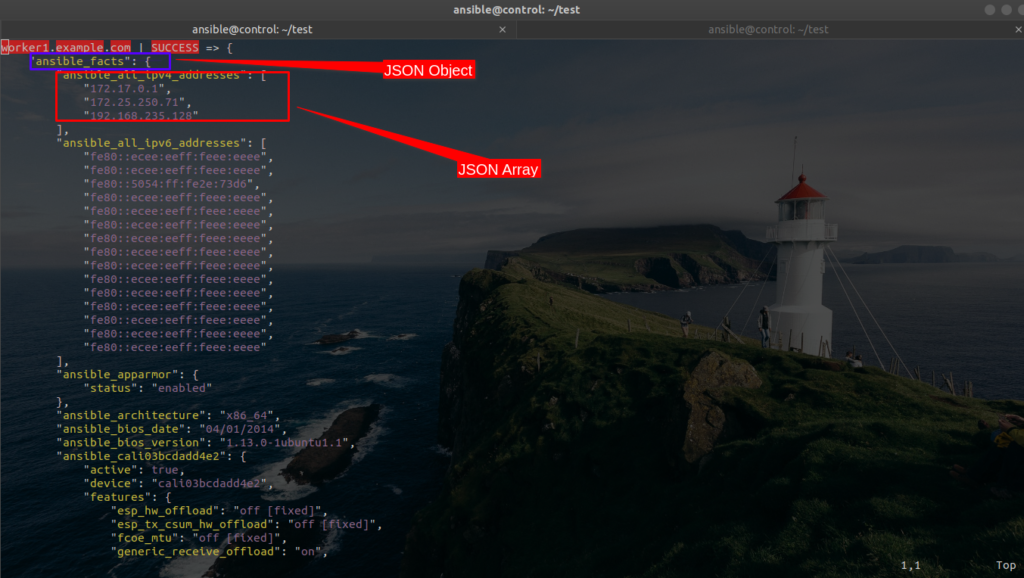The image size is (1024, 578).
Task: Click the "status": "enabled" line
Action: 148,388
